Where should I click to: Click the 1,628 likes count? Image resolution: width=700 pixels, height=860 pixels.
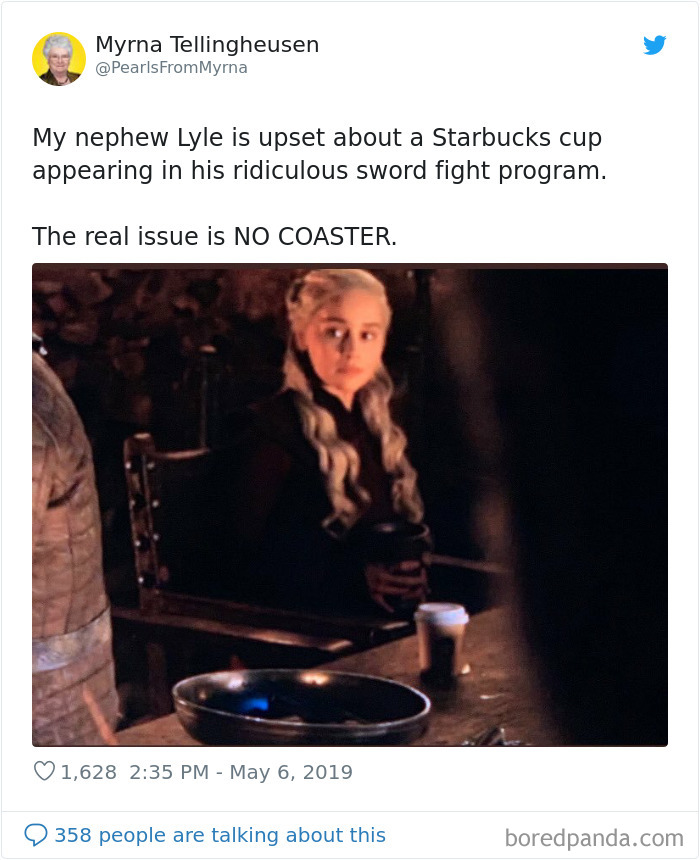[x=89, y=772]
